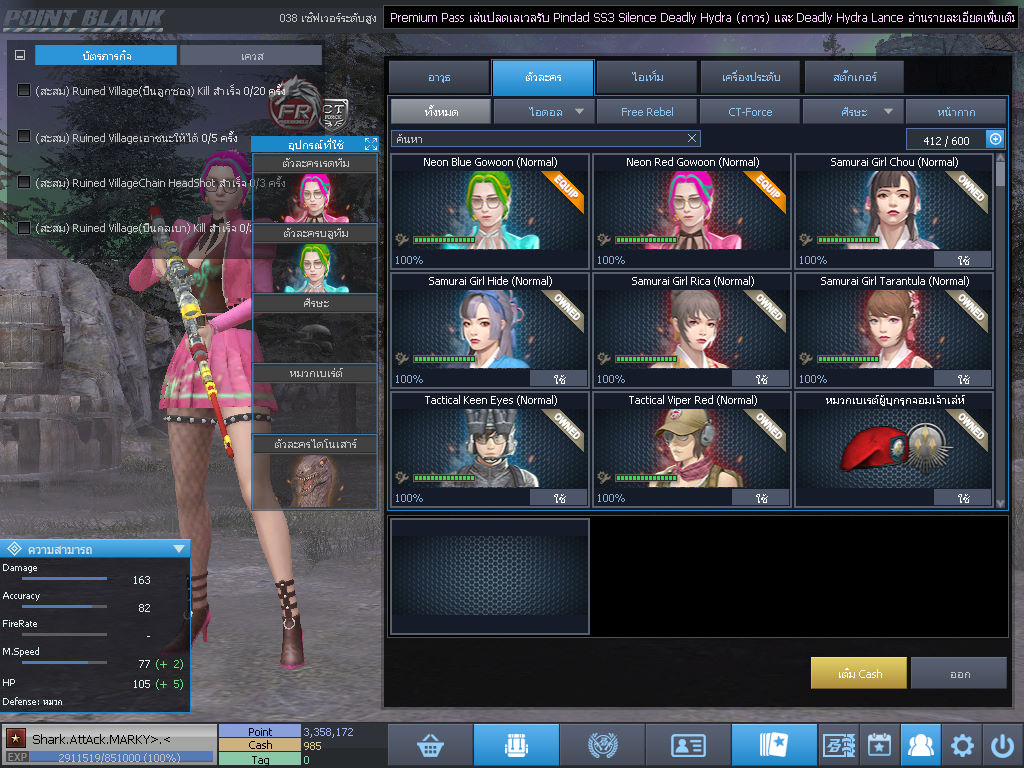This screenshot has width=1024, height=768.
Task: Click ใช้ on the red beret item
Action: [x=963, y=498]
